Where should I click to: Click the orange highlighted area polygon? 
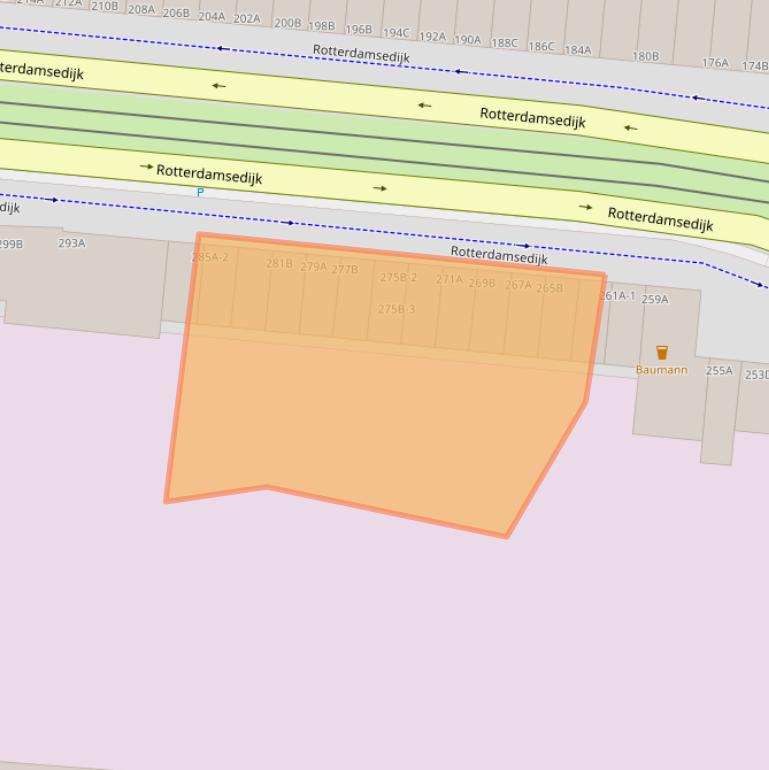(380, 420)
